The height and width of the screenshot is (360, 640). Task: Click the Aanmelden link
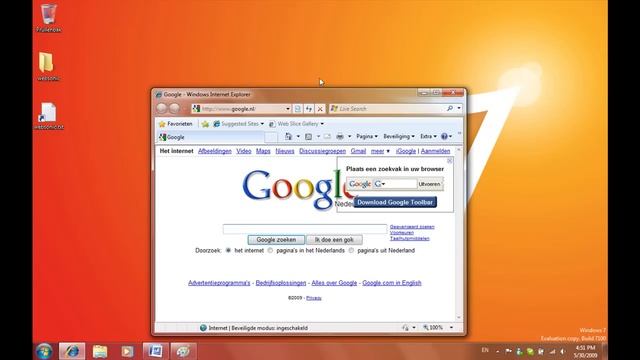click(x=436, y=151)
